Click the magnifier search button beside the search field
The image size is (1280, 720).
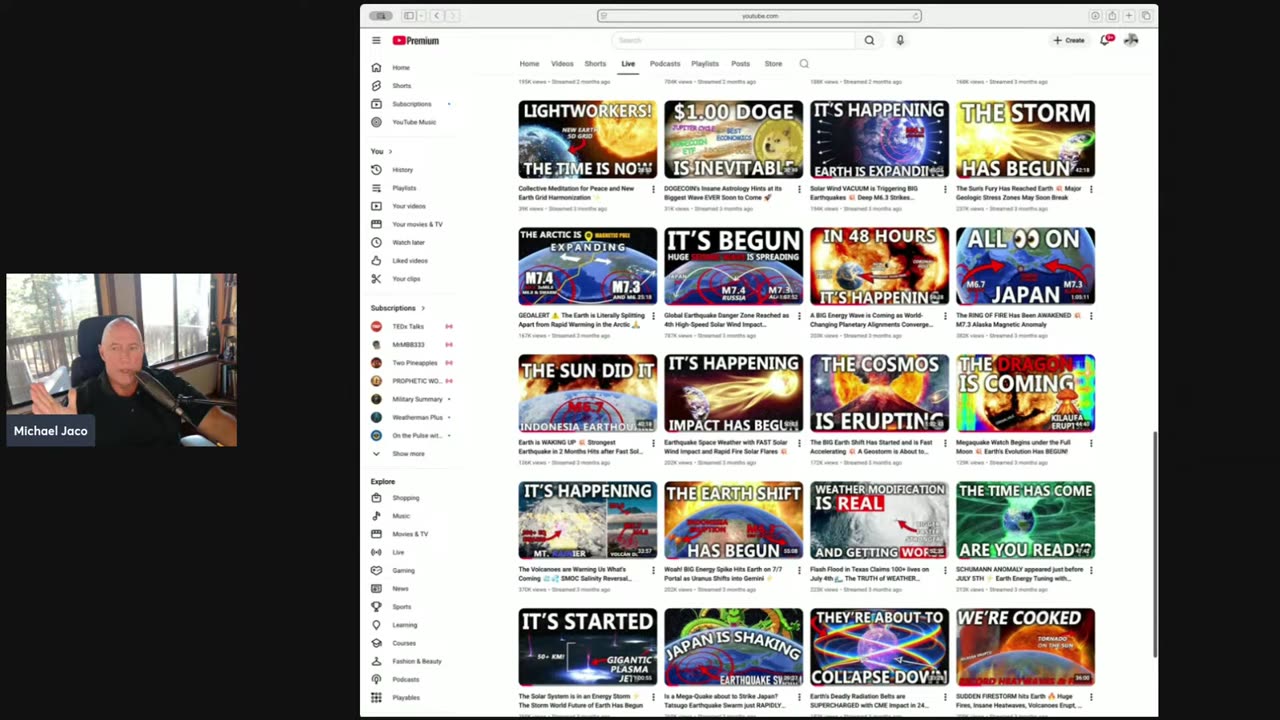pyautogui.click(x=869, y=40)
